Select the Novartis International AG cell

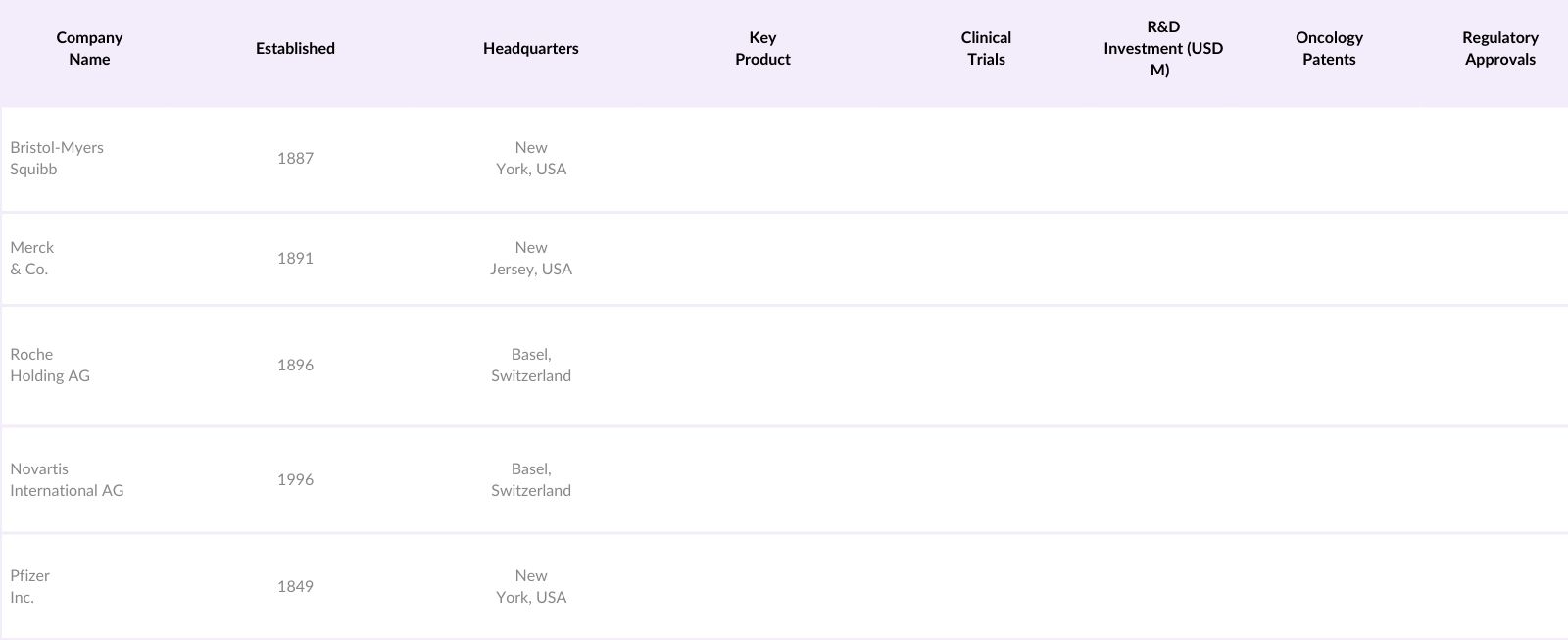pyautogui.click(x=67, y=480)
